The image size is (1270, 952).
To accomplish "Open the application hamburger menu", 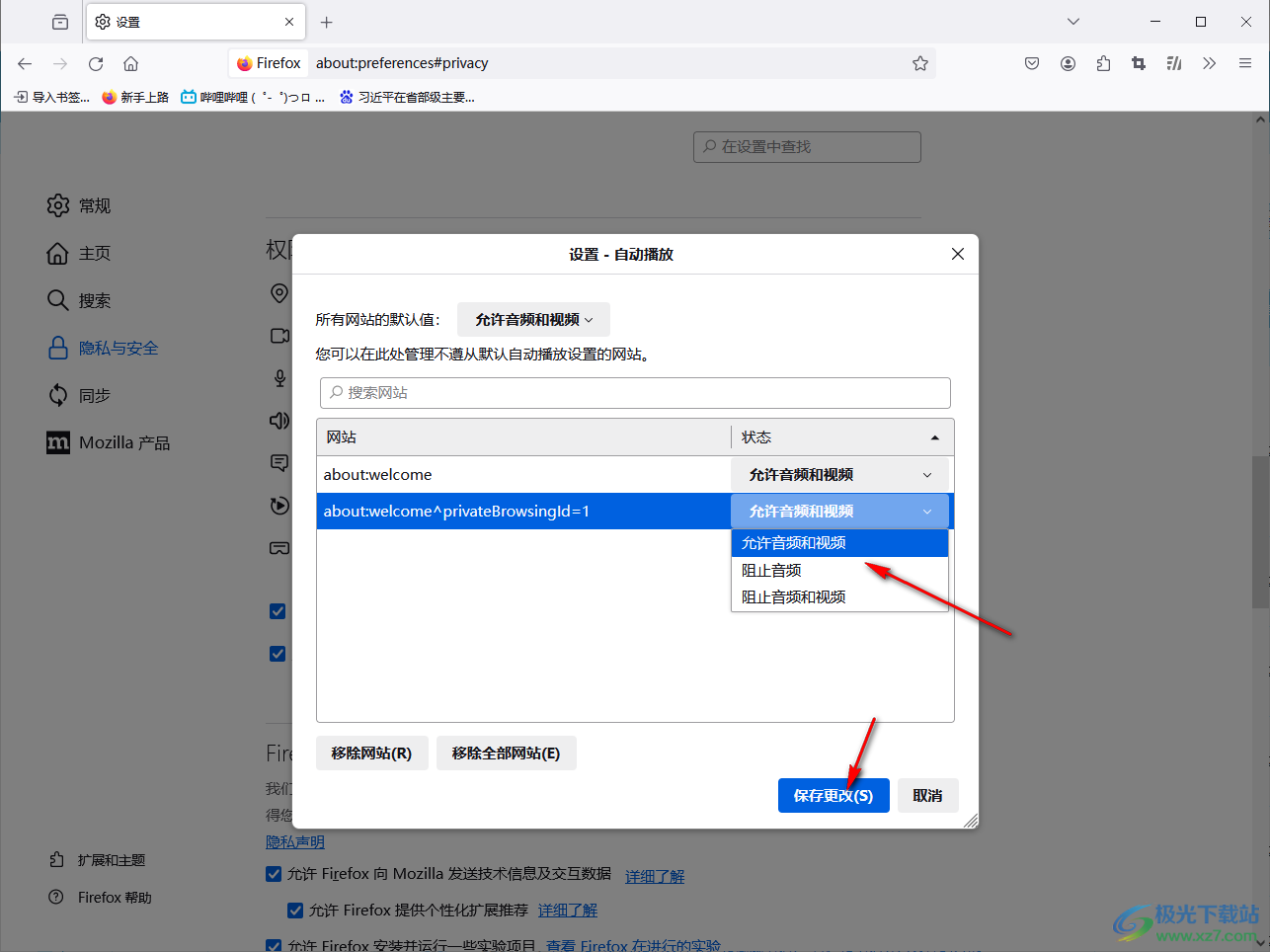I will (1245, 63).
